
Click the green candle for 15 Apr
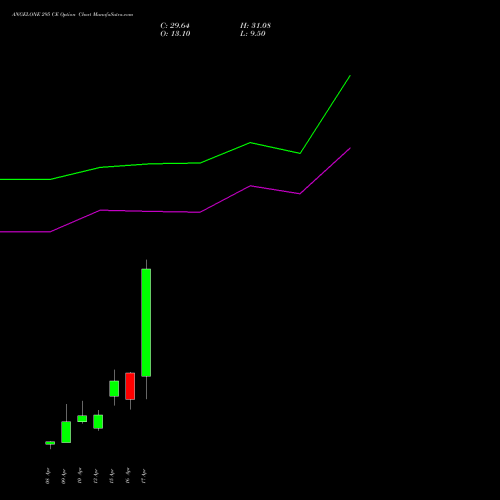click(114, 389)
